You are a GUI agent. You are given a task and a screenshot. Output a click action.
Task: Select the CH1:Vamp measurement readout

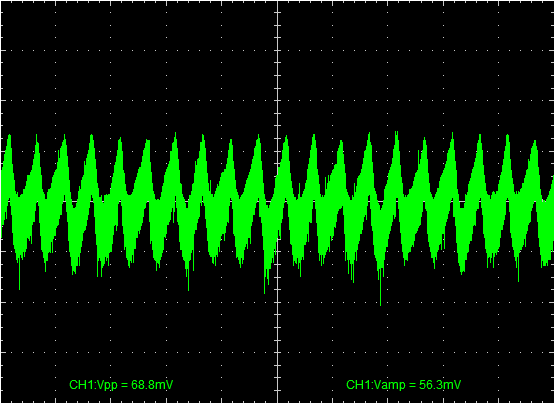tap(404, 385)
